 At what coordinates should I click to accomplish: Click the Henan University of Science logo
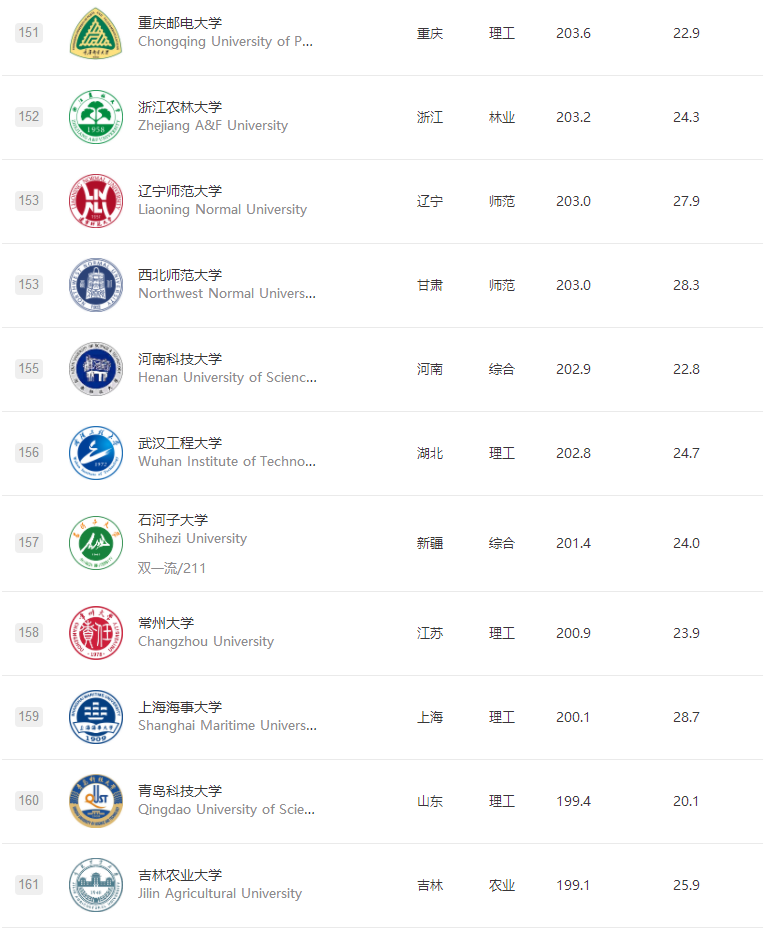point(96,369)
